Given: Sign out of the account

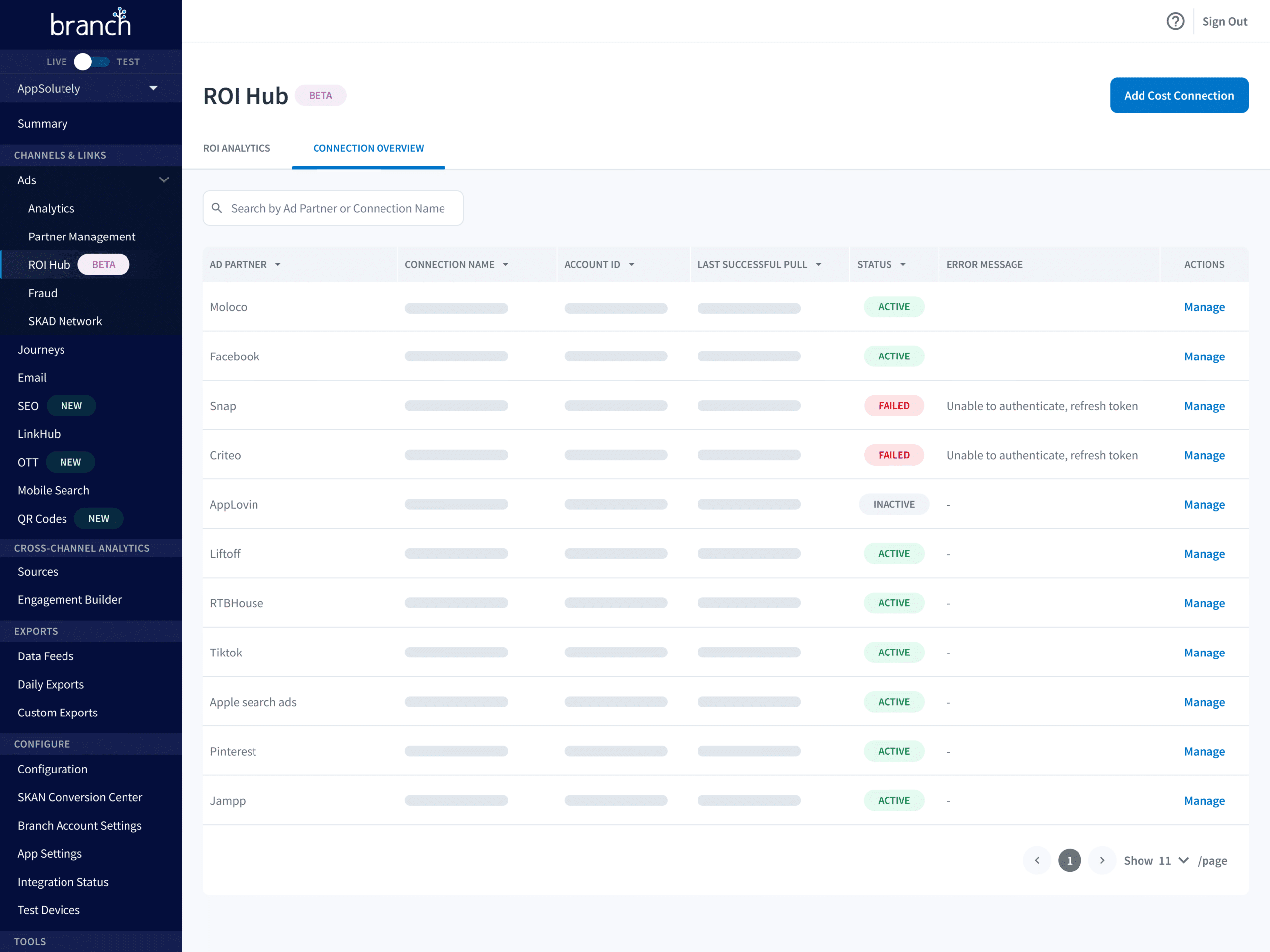Looking at the screenshot, I should pos(1225,21).
